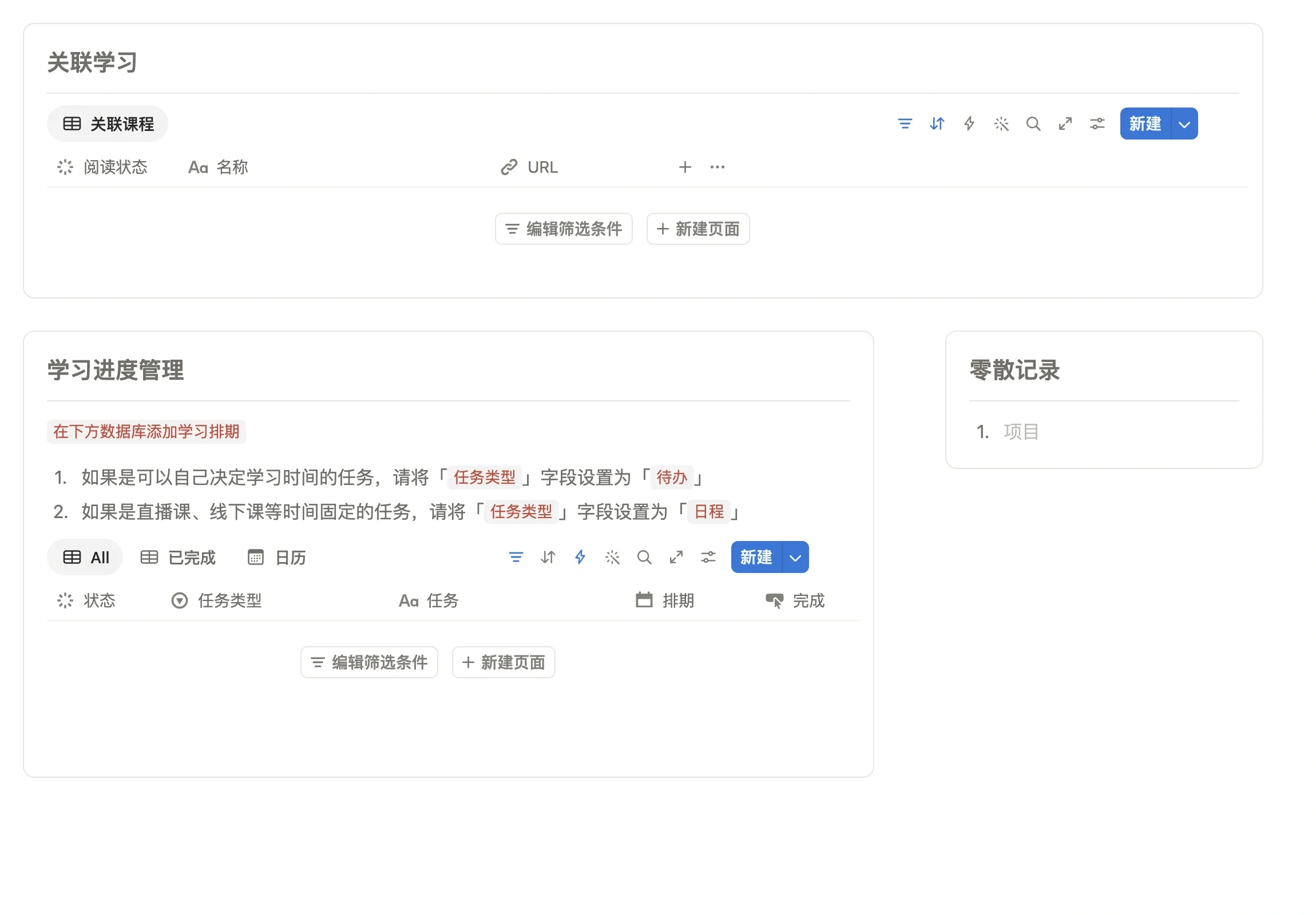Click sparkle icon in 学习进度管理 toolbar
The height and width of the screenshot is (915, 1316).
[612, 557]
